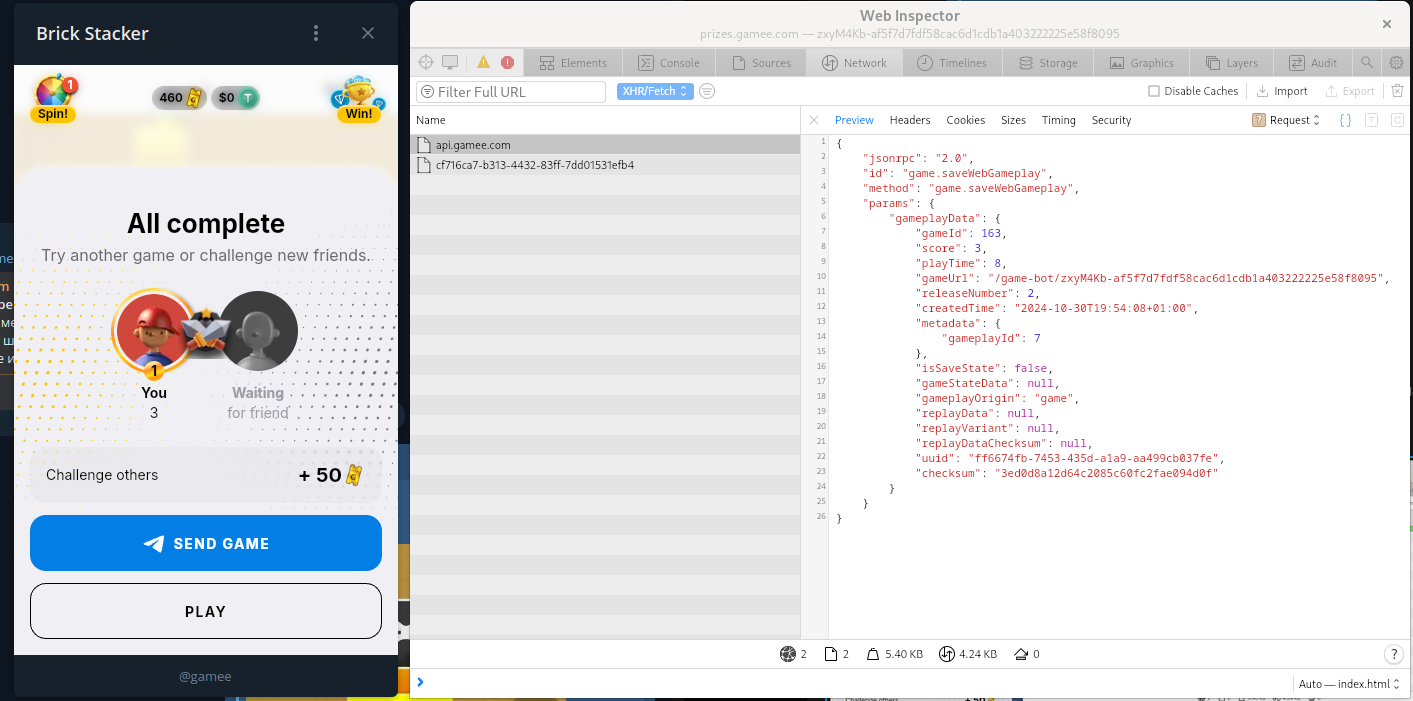The height and width of the screenshot is (701, 1413).
Task: Open the Request/Response selector dropdown
Action: [1287, 120]
